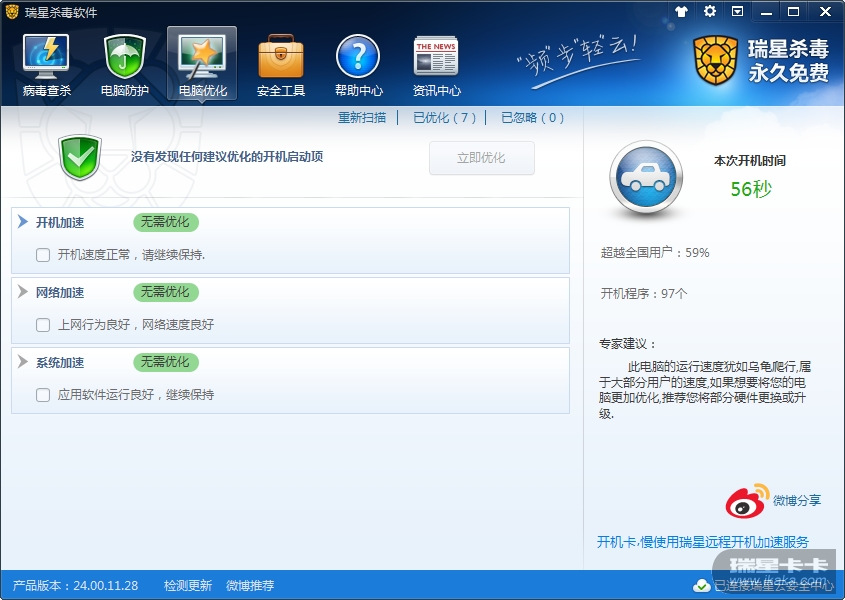Switch to the 已忽略 (0) tab
The image size is (845, 600).
pyautogui.click(x=532, y=118)
